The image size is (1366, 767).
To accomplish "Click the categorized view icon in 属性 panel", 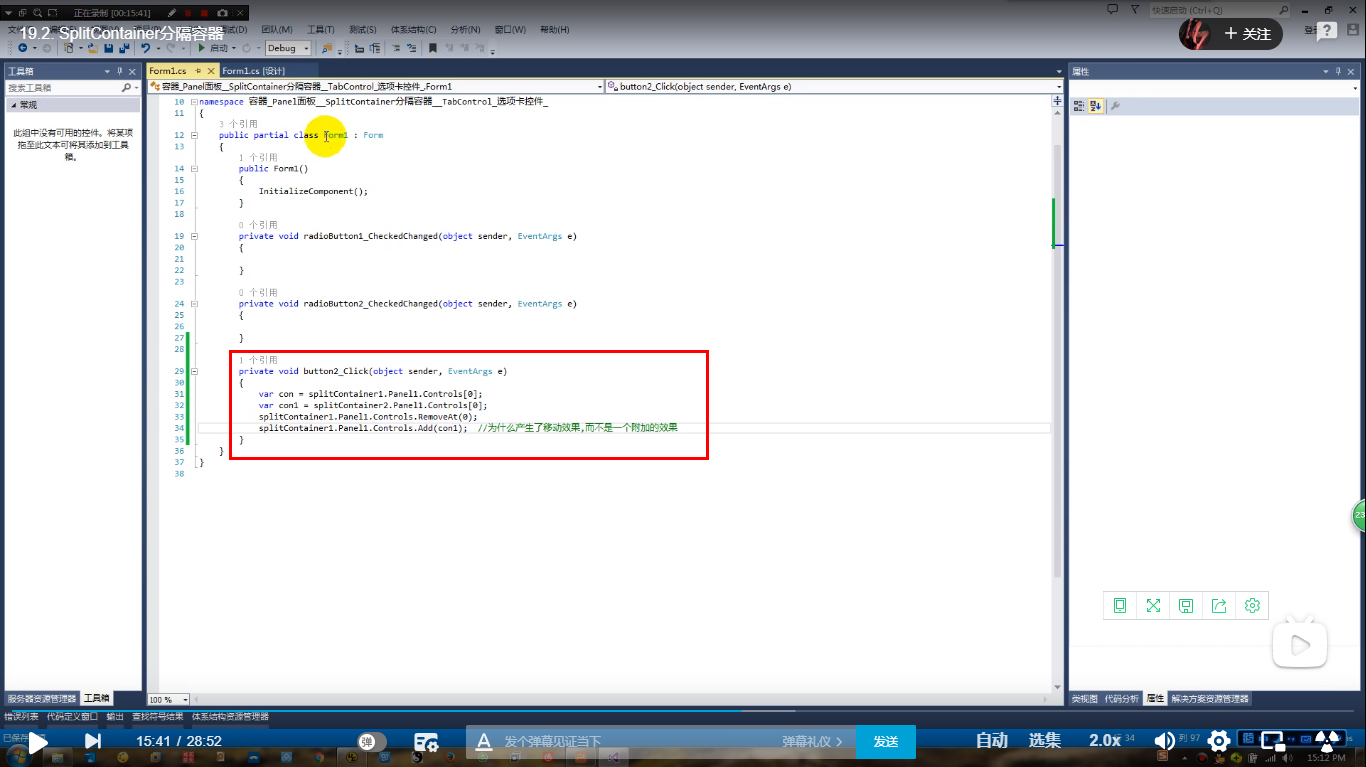I will pos(1079,105).
